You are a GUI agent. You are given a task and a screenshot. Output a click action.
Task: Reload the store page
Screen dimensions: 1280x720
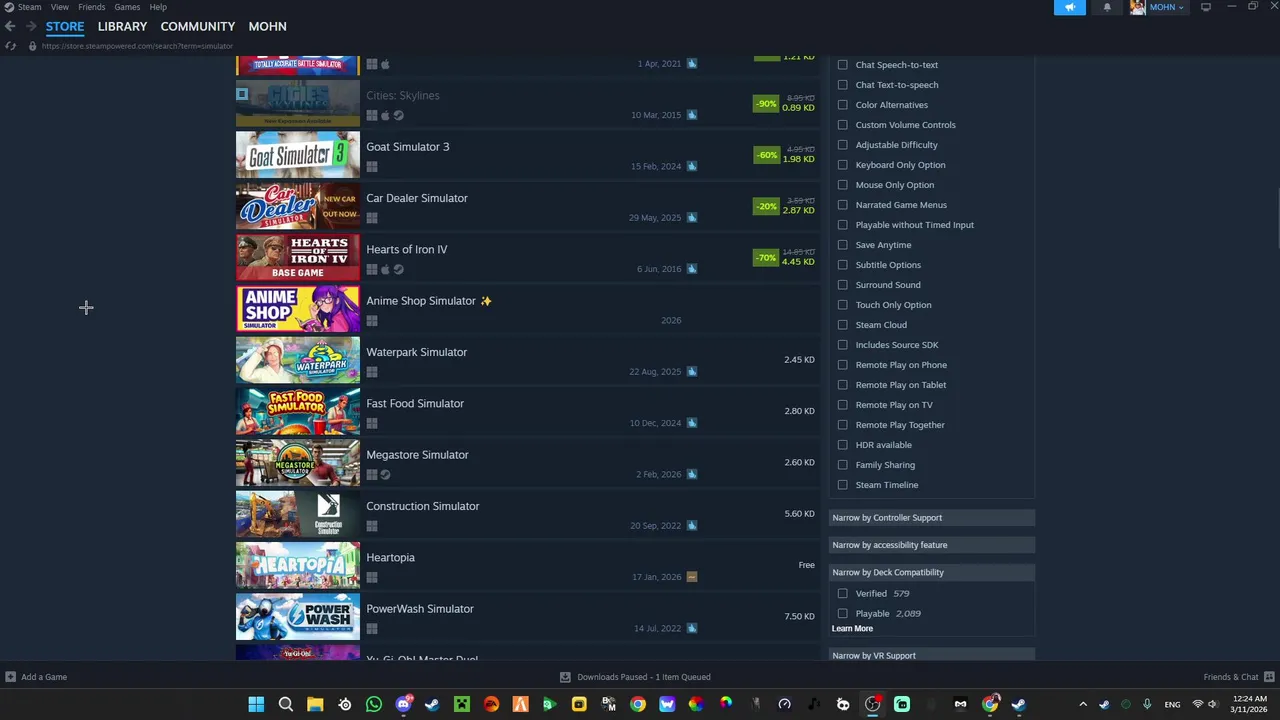point(10,46)
